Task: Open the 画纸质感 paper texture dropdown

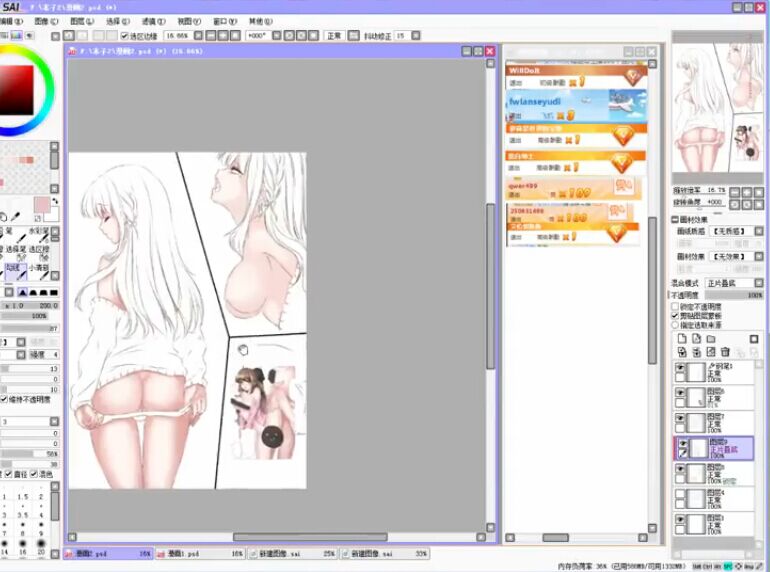Action: (x=759, y=231)
